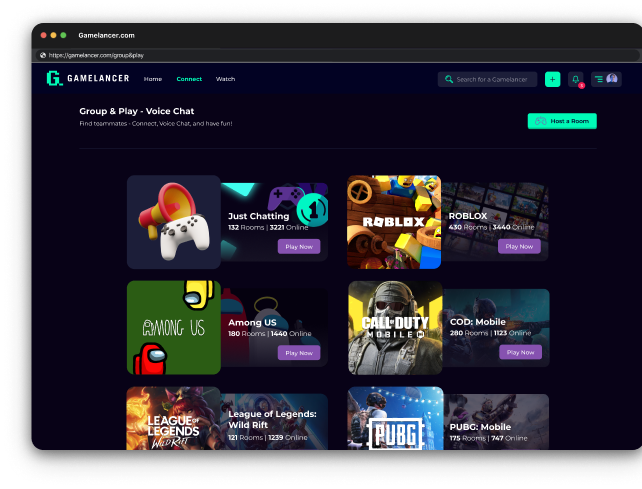Image resolution: width=642 pixels, height=489 pixels.
Task: Click the League of Legends Wild Rift cover
Action: click(x=173, y=420)
